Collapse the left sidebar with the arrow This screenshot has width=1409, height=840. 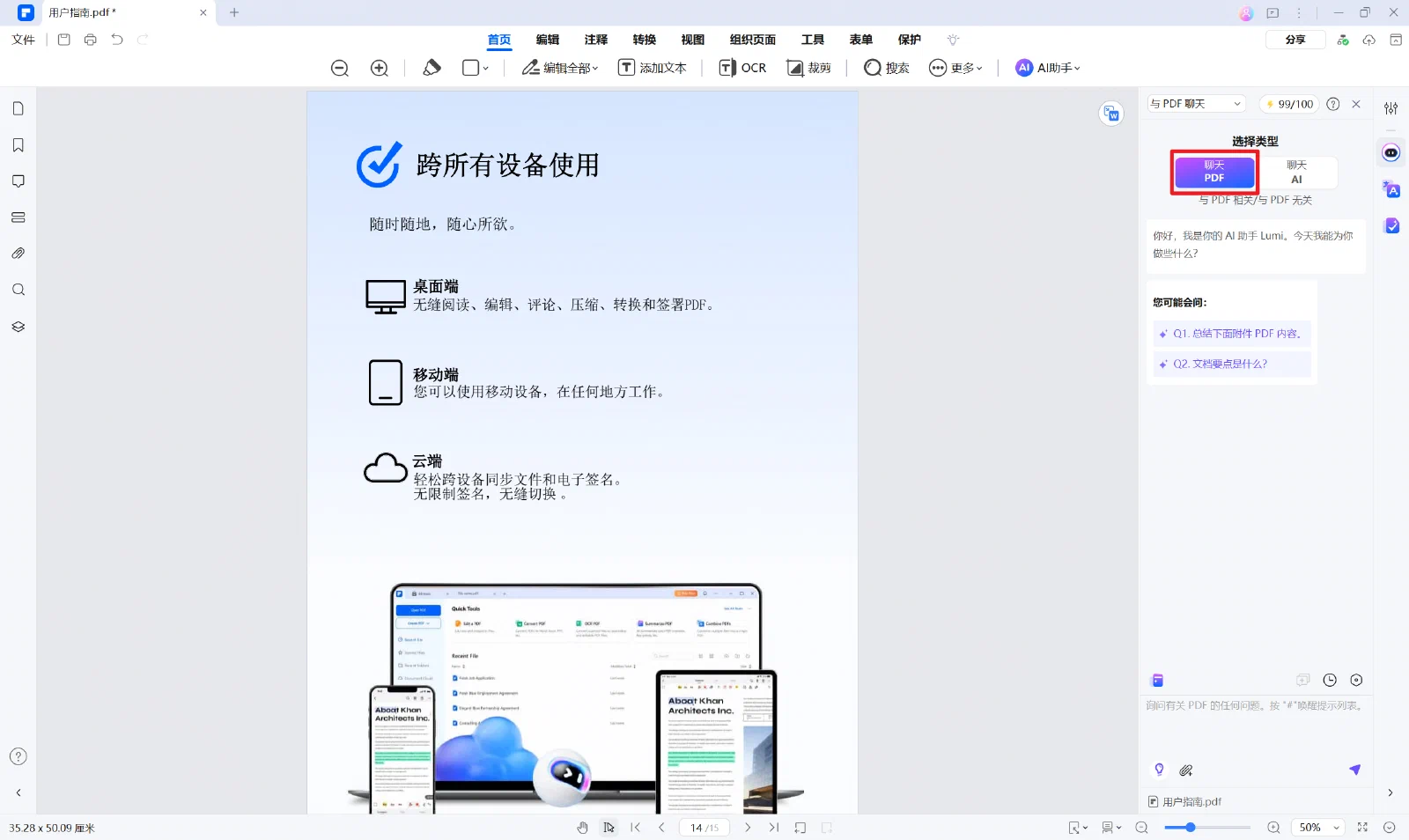click(18, 792)
